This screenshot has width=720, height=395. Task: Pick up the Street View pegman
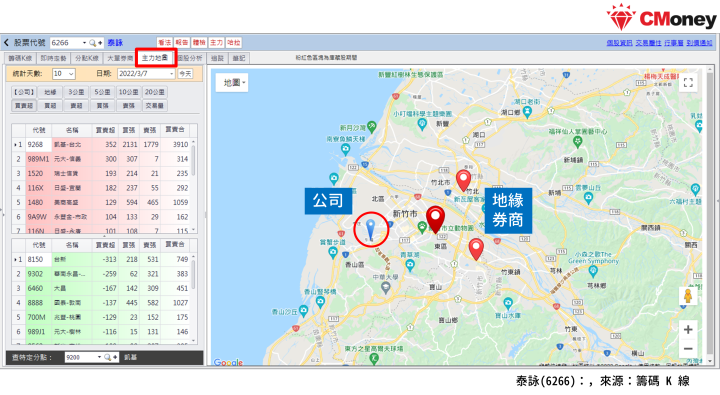click(688, 296)
